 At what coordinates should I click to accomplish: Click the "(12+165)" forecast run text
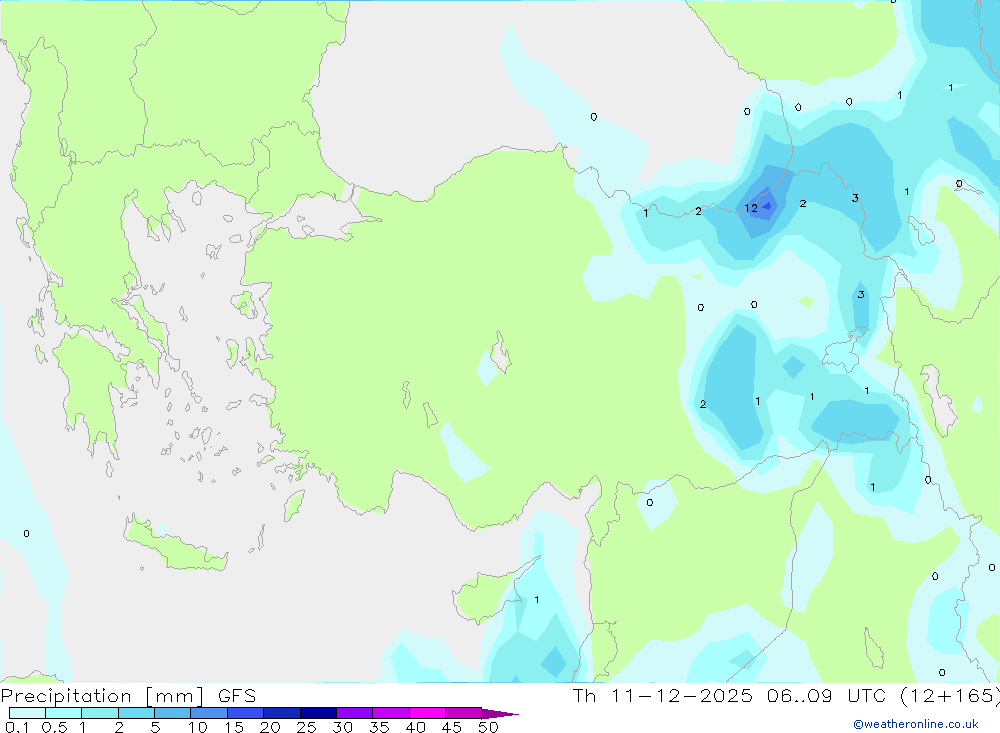tap(950, 696)
